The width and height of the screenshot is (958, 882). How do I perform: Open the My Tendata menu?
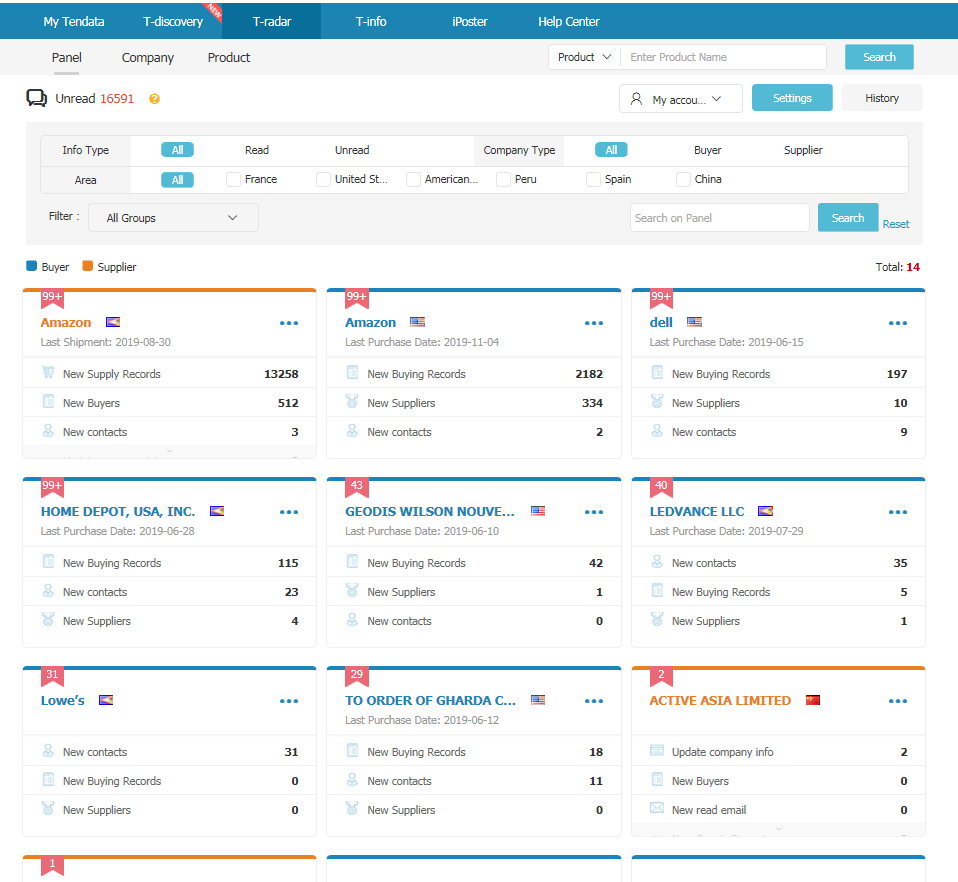74,21
